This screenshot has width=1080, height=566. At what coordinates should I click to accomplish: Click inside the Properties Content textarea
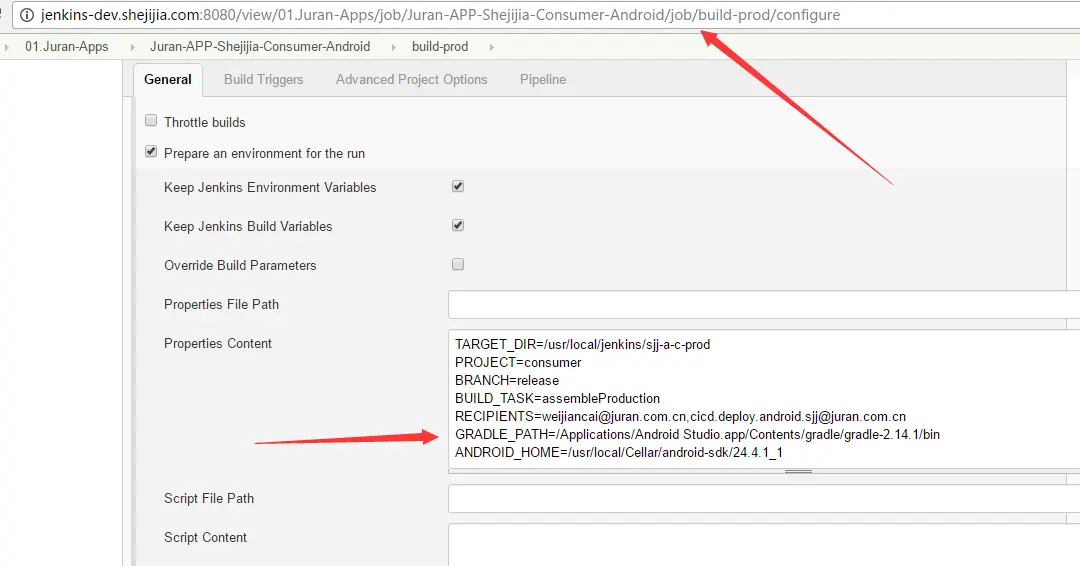(764, 399)
